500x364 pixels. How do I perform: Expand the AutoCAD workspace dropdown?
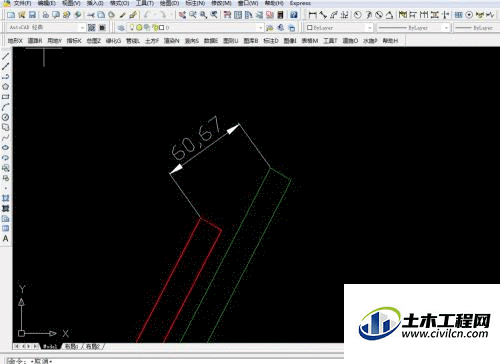tap(82, 28)
